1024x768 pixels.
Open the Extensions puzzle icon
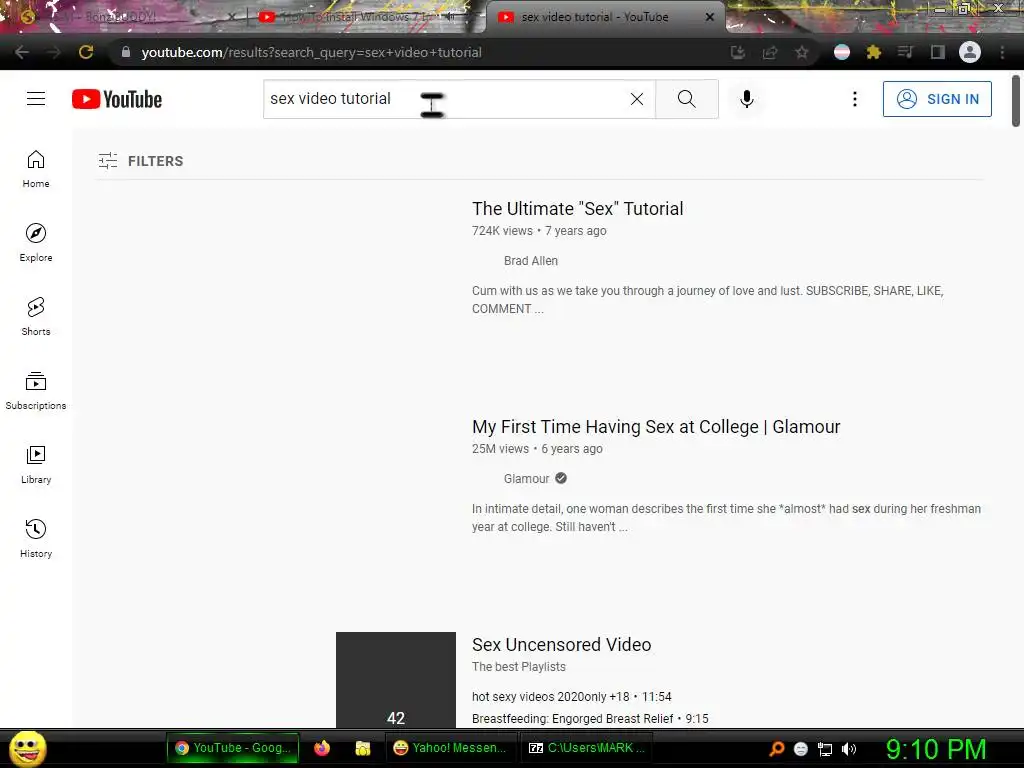tap(874, 52)
